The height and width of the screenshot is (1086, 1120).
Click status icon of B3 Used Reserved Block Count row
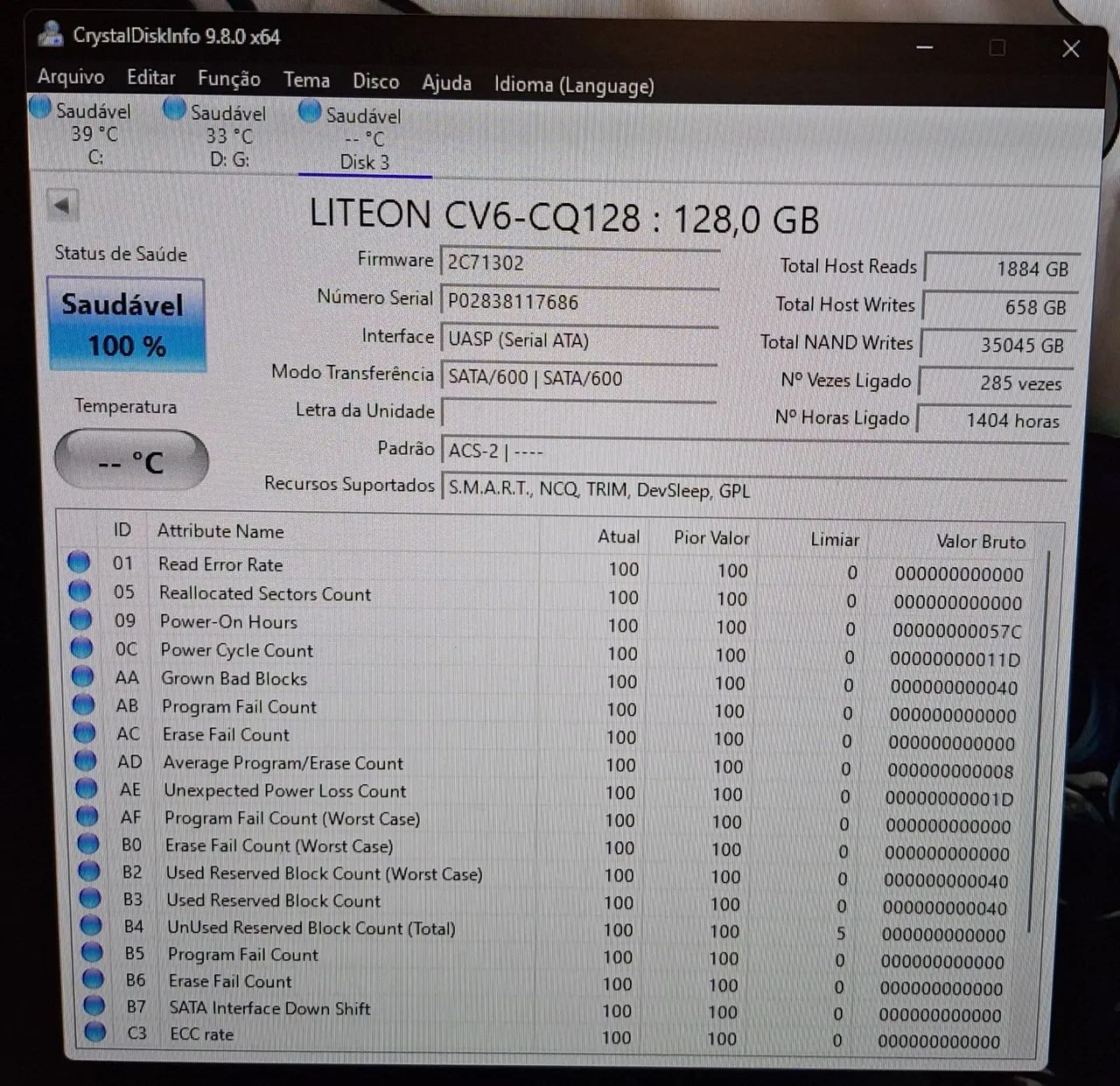click(x=89, y=898)
